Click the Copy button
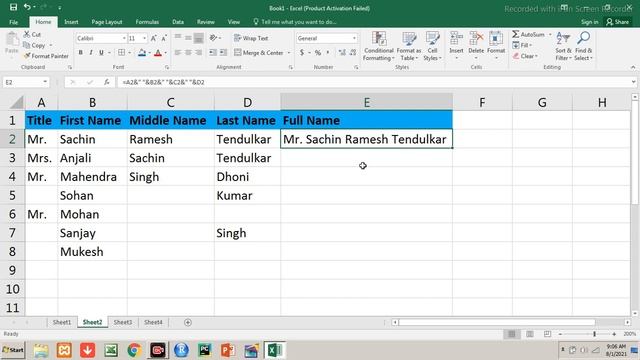640x360 pixels. pyautogui.click(x=34, y=45)
